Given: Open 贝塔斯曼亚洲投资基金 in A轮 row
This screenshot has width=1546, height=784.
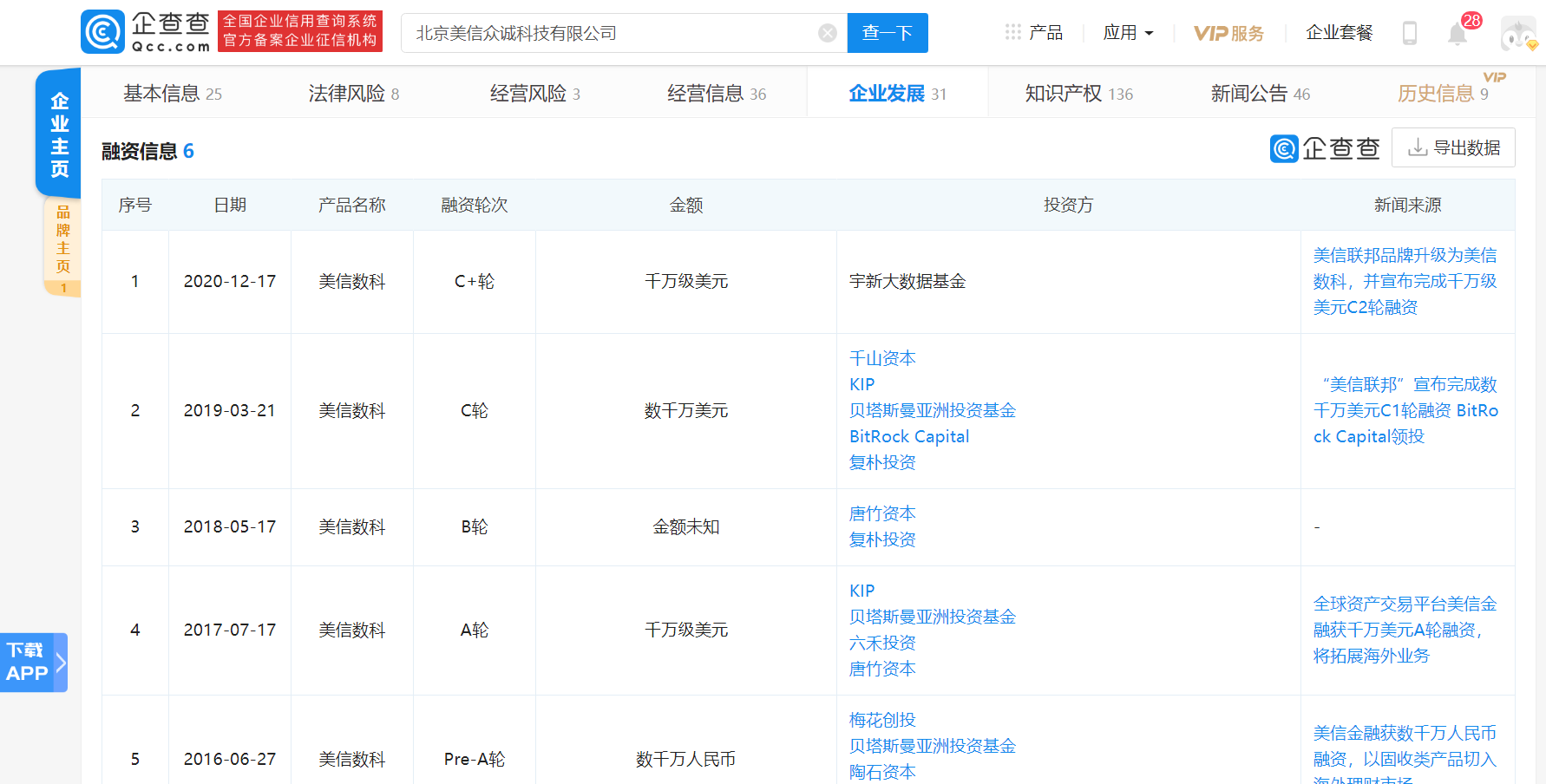Looking at the screenshot, I should click(933, 617).
